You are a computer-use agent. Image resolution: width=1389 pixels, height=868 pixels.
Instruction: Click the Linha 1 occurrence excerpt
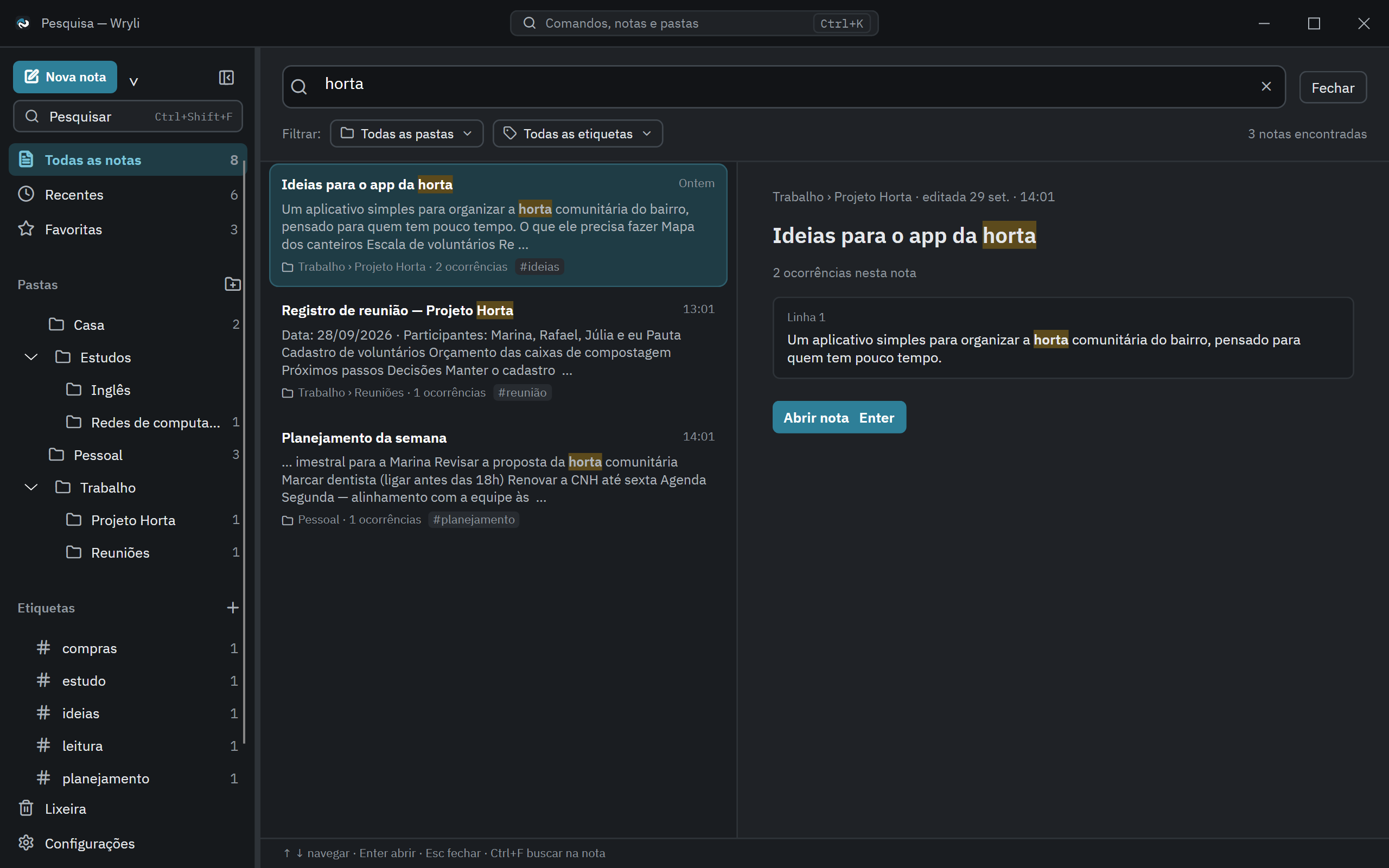(x=1063, y=337)
